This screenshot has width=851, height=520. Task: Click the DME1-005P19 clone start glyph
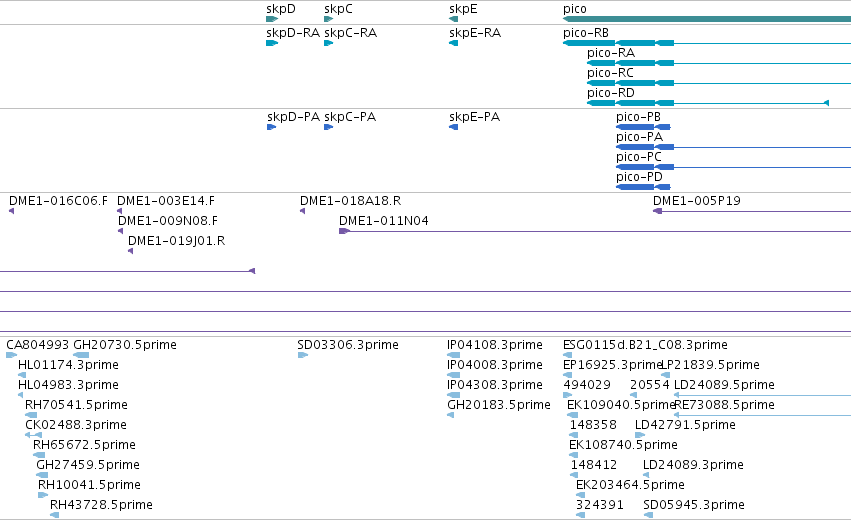tap(657, 211)
